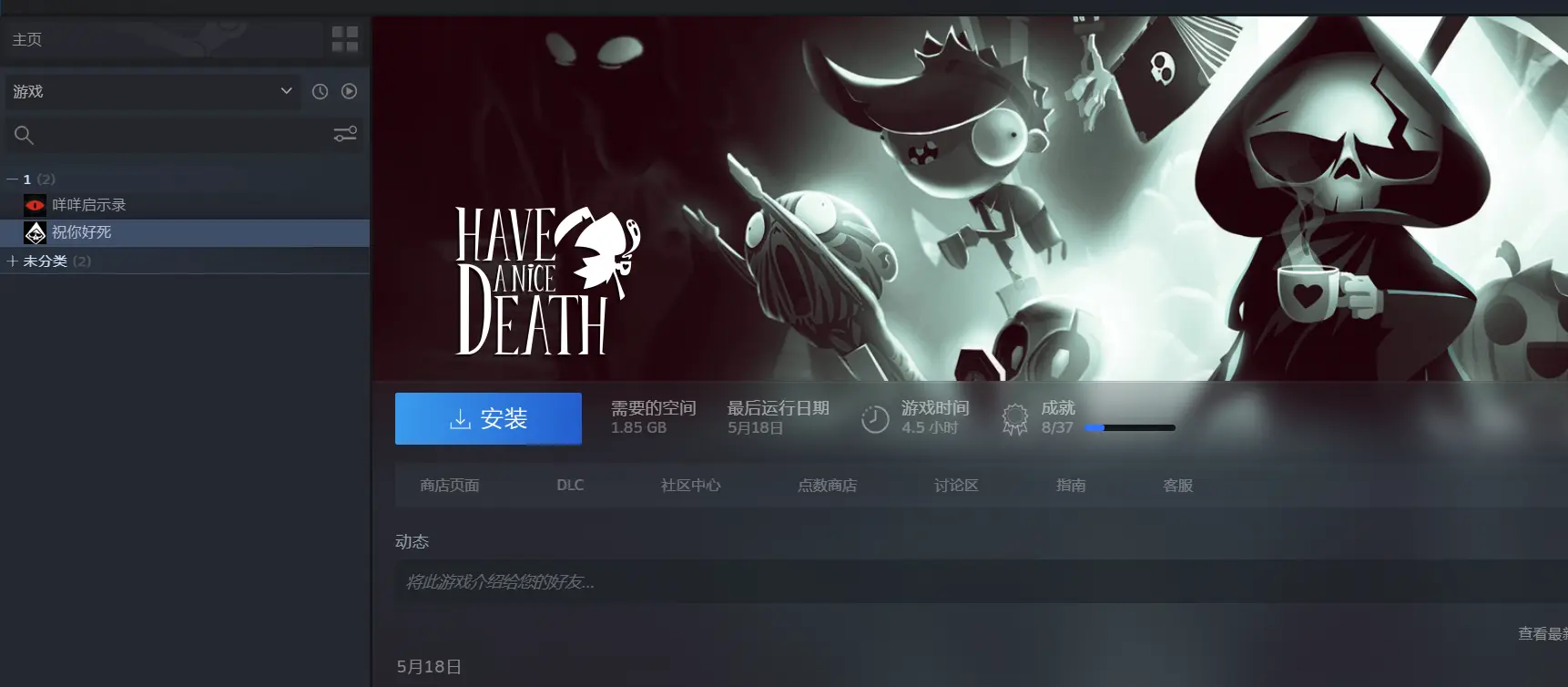Image resolution: width=1568 pixels, height=687 pixels.
Task: Click the Have a Nice Death logo
Action: (x=546, y=281)
